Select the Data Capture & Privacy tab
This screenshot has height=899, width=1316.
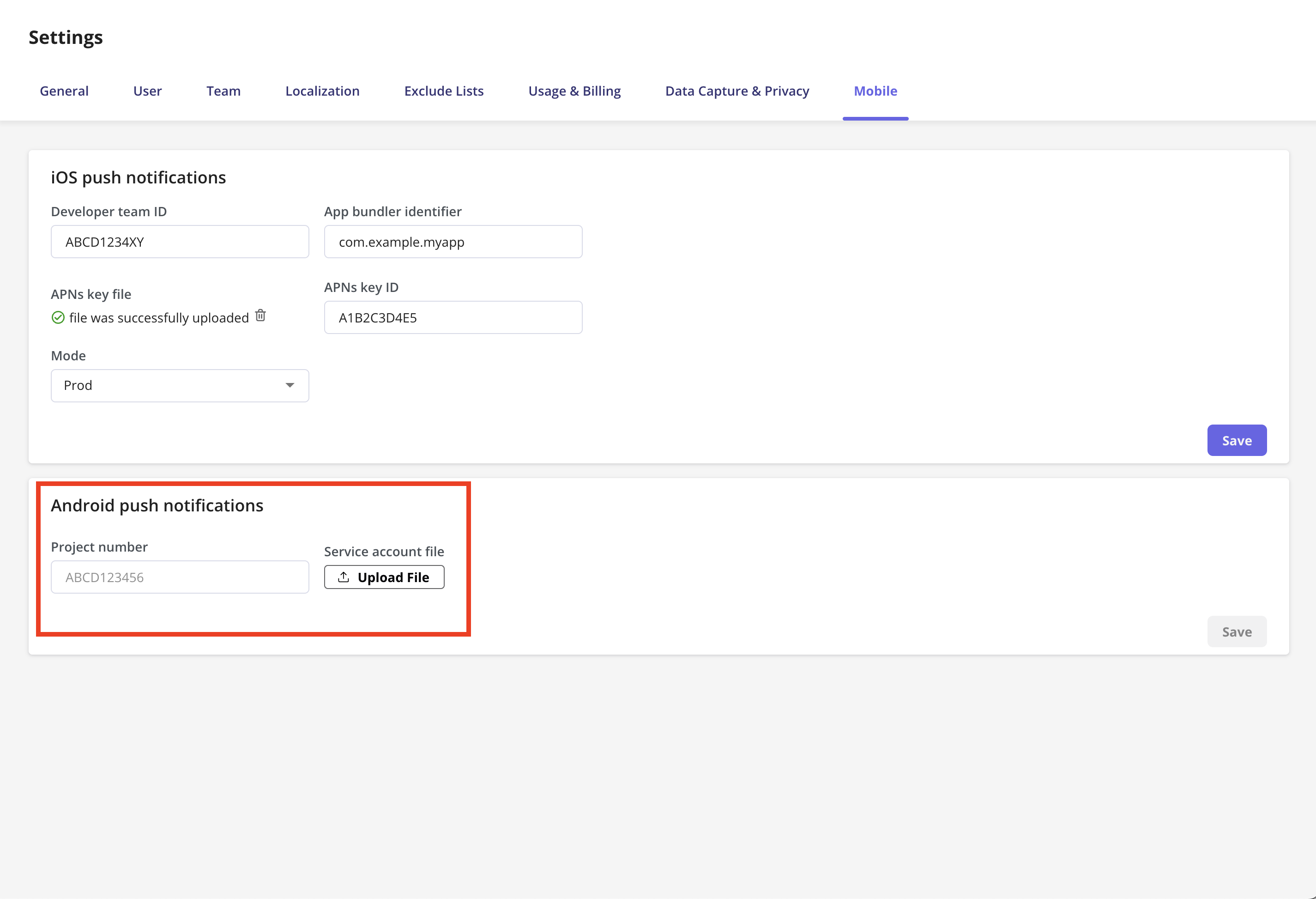pyautogui.click(x=736, y=91)
